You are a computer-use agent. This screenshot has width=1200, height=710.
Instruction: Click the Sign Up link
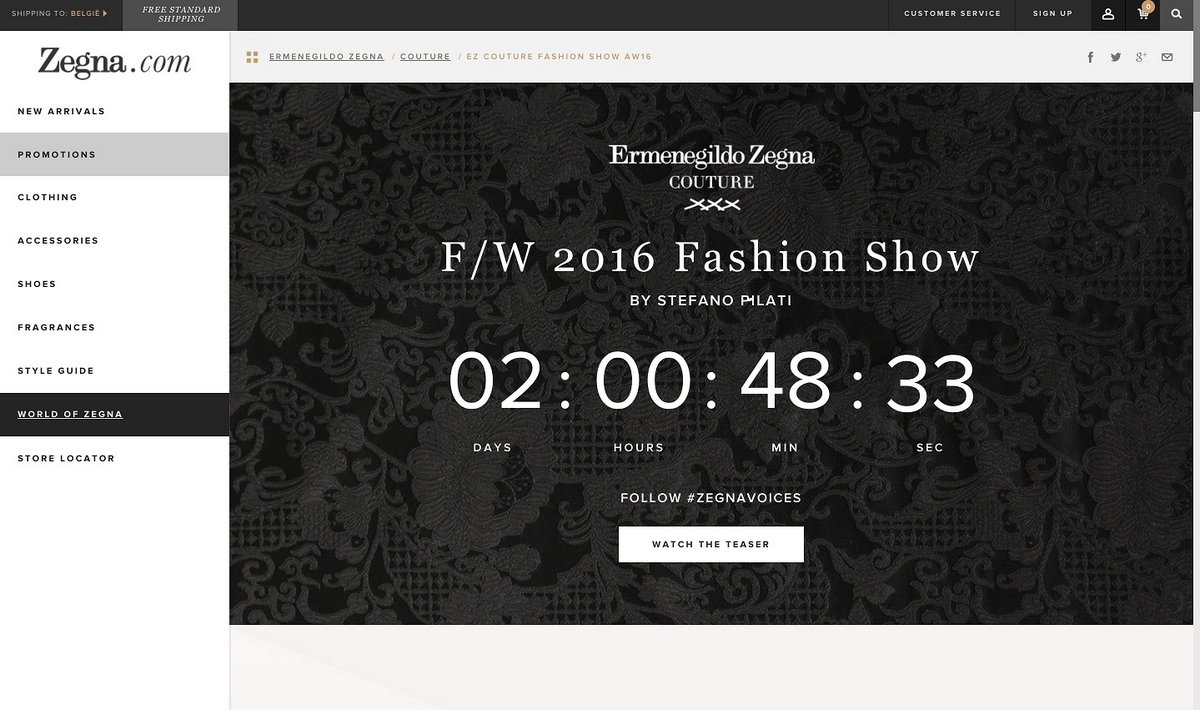(x=1052, y=14)
